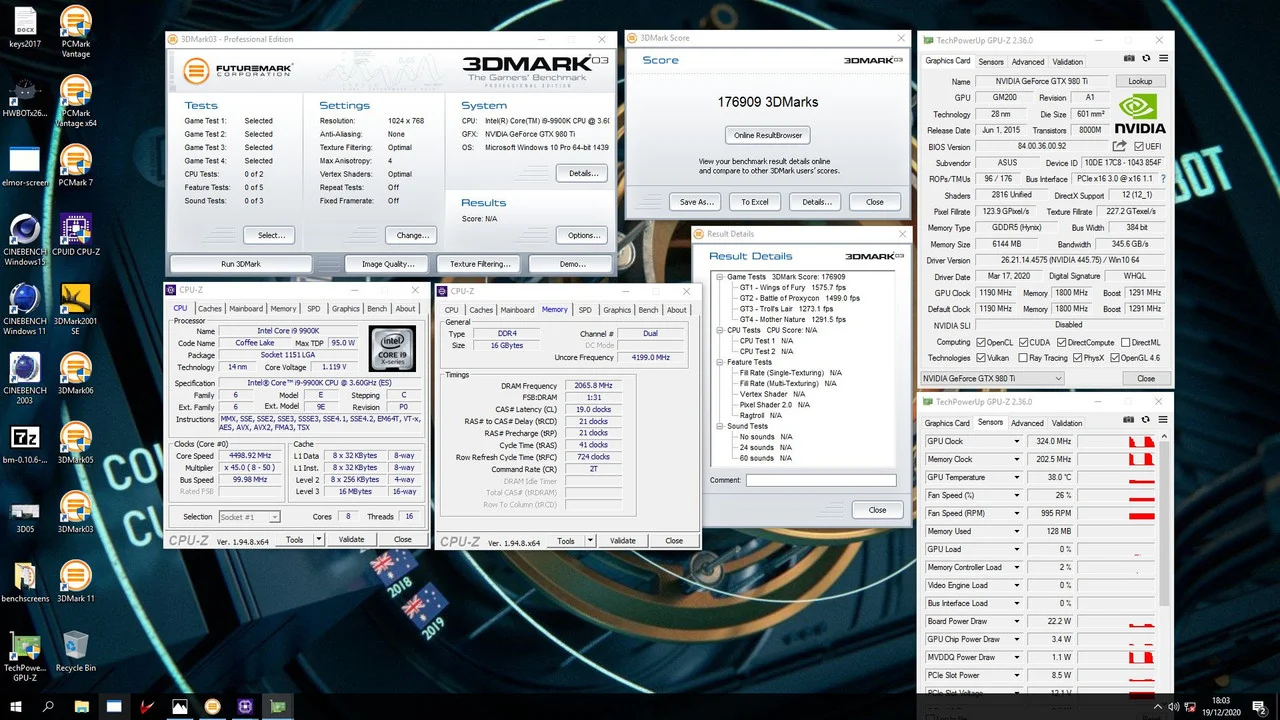Toggle the UEFI checkbox
The height and width of the screenshot is (720, 1280).
click(x=1138, y=146)
